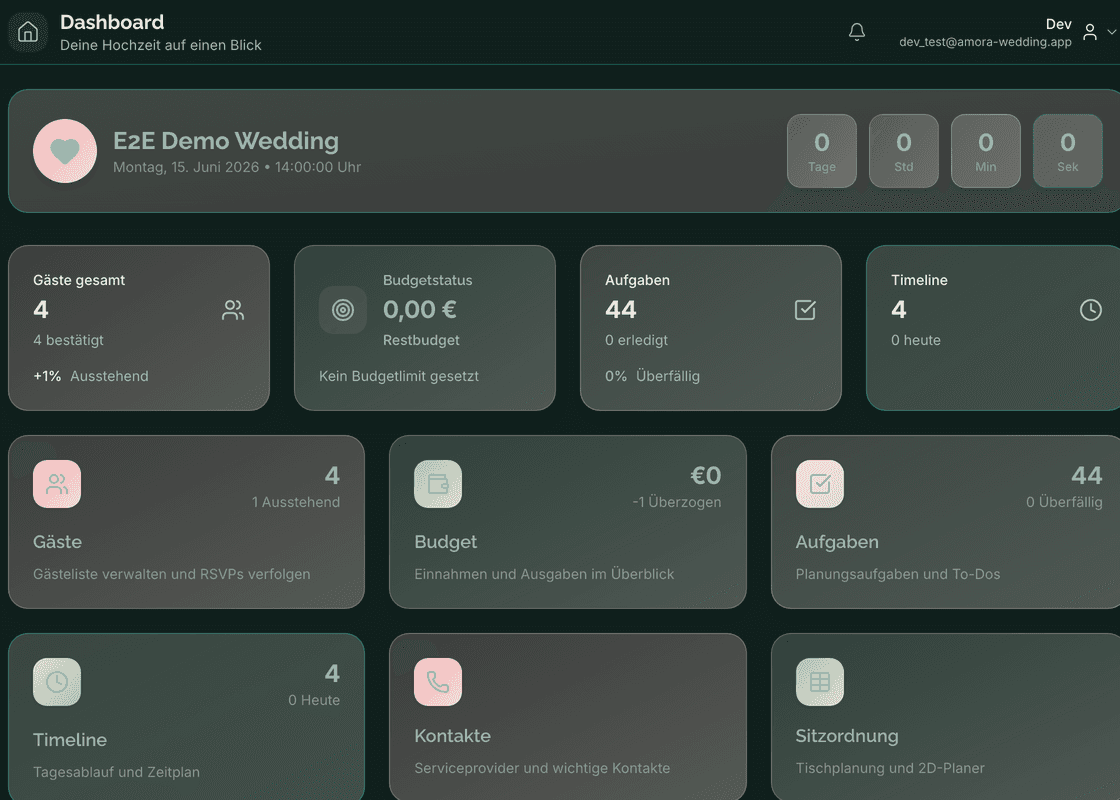The width and height of the screenshot is (1120, 800).
Task: Click the '+1% Ausstehend' text
Action: (91, 376)
